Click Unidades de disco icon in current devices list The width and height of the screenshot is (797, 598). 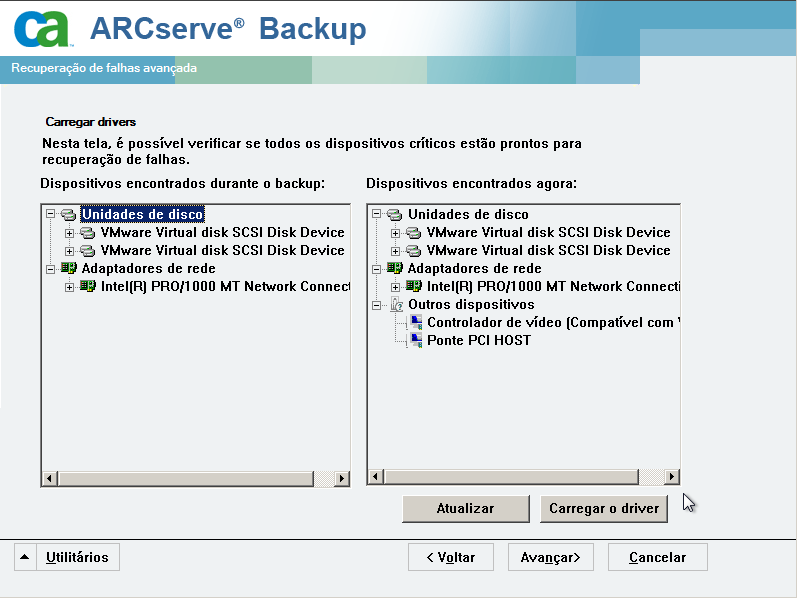tap(394, 214)
